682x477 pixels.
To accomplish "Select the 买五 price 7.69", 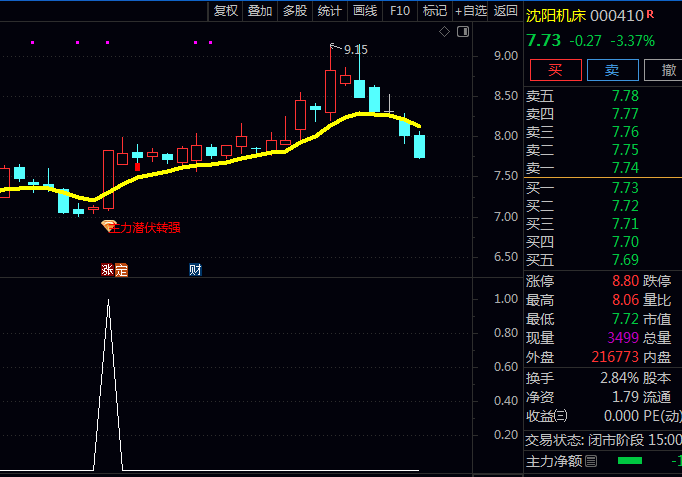I will tap(625, 260).
